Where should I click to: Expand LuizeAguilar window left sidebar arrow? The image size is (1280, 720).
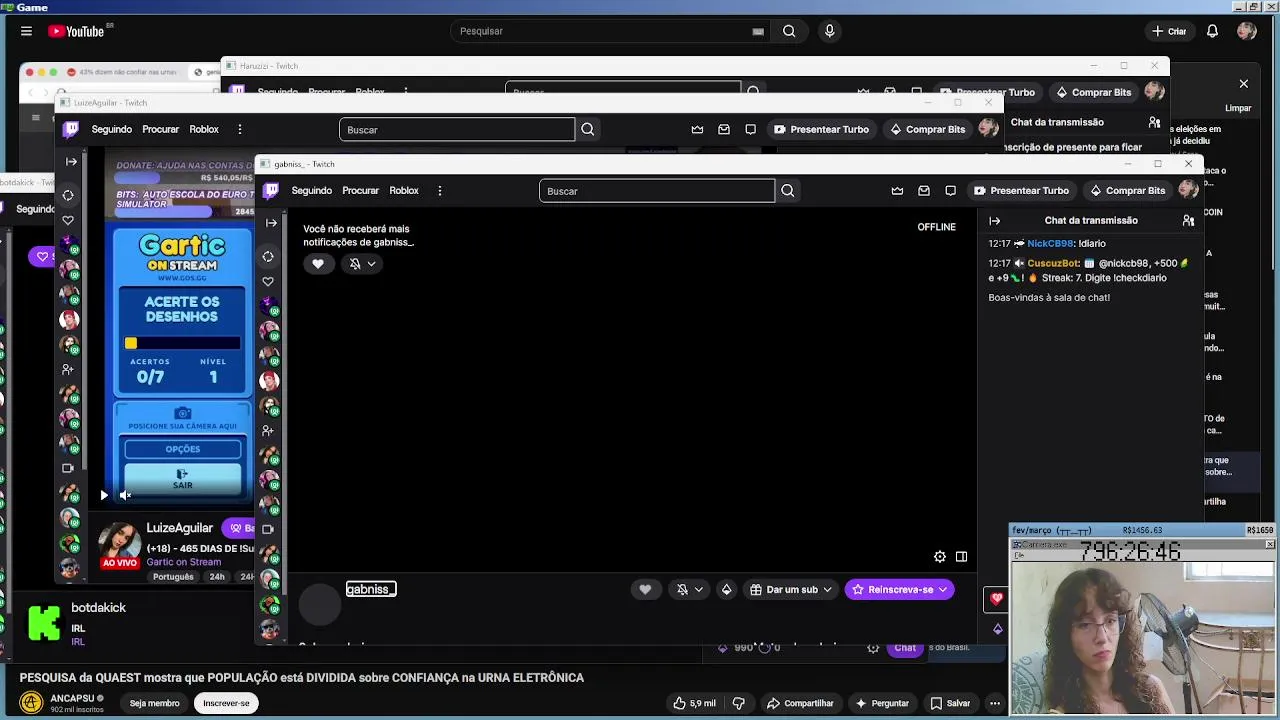tap(71, 162)
